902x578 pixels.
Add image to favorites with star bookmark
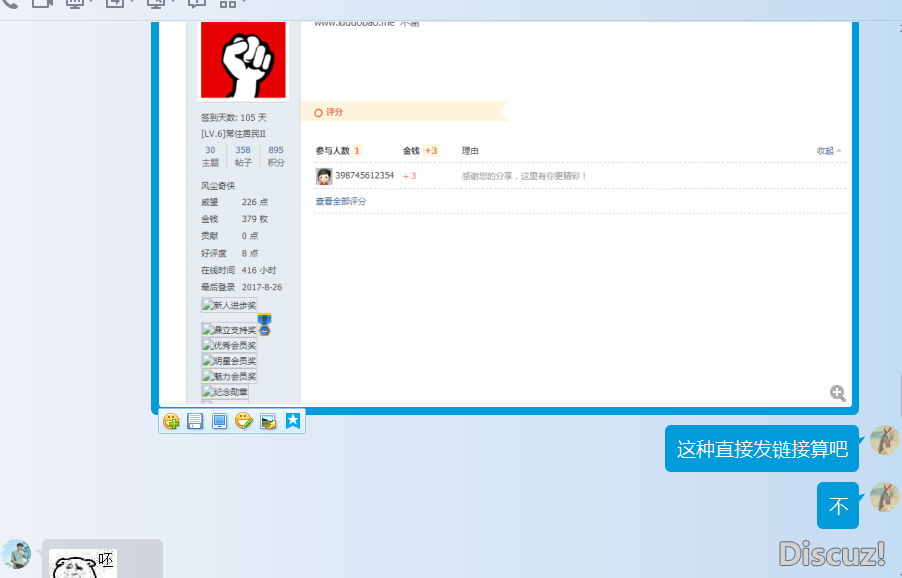pos(293,421)
